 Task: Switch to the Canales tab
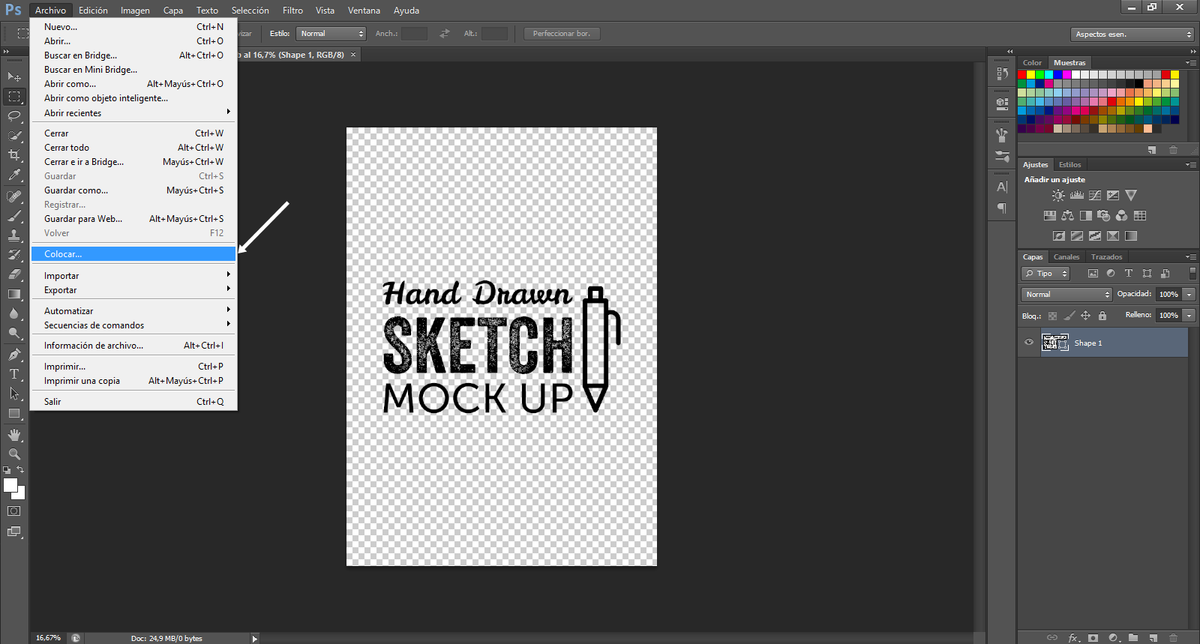click(x=1067, y=256)
